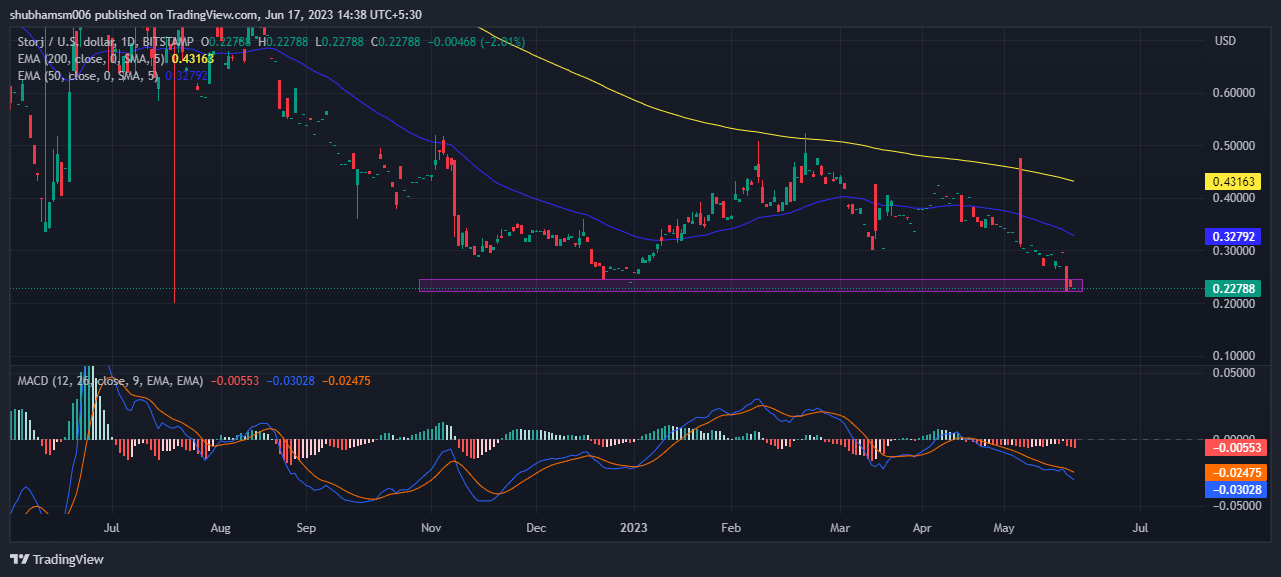
Task: Click the EMA 200 value 0.43163 in legend
Action: 193,59
